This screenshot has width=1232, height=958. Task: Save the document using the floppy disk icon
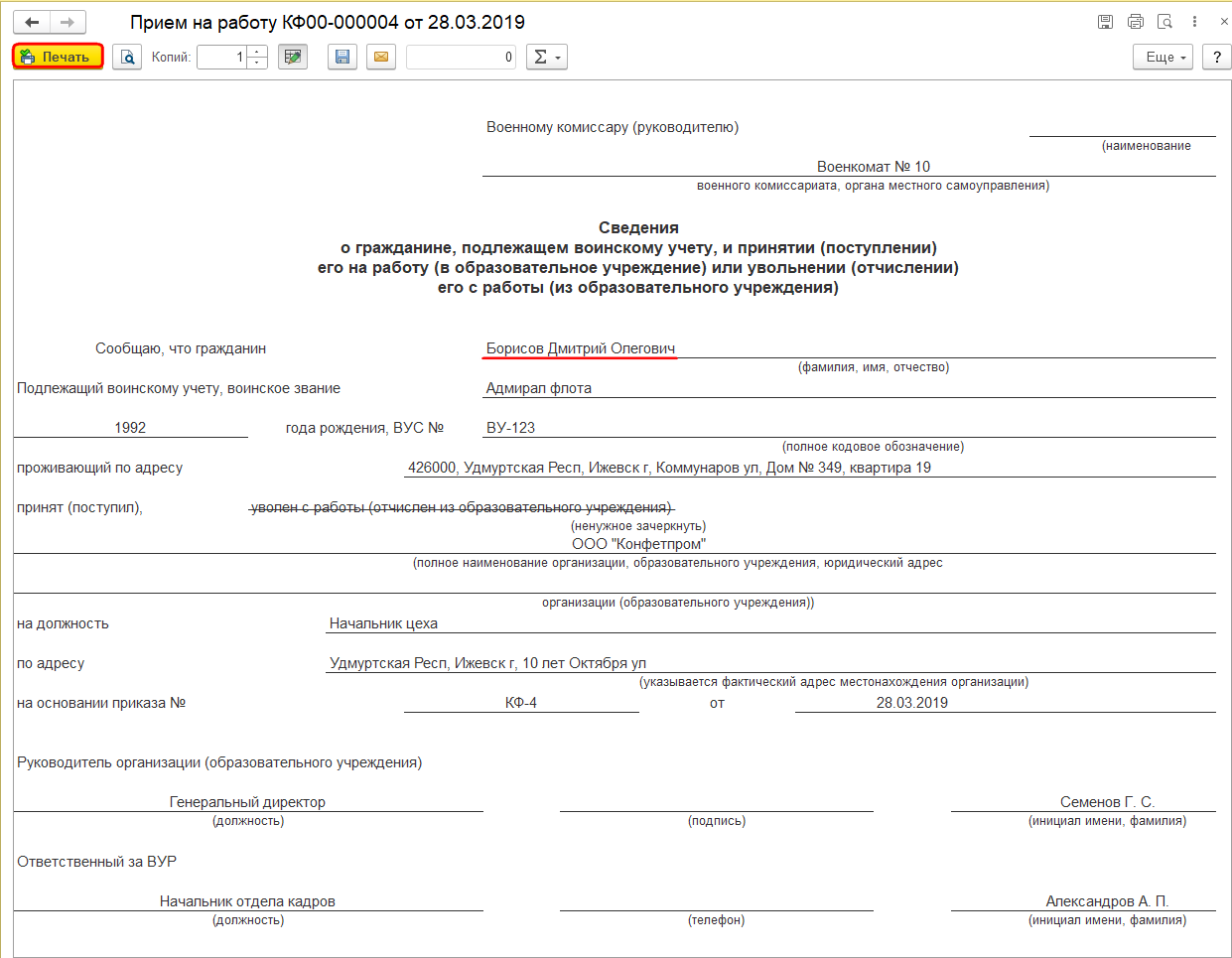click(x=342, y=57)
